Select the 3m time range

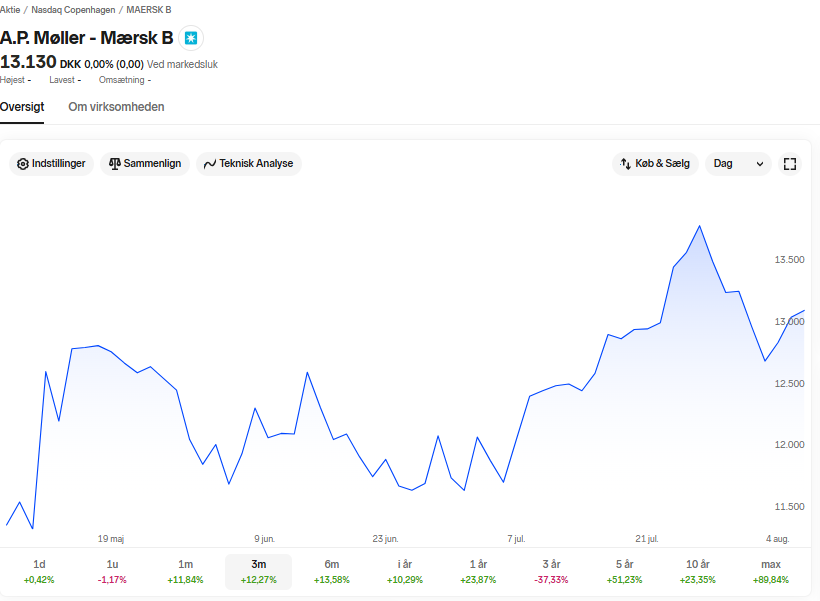[x=258, y=571]
